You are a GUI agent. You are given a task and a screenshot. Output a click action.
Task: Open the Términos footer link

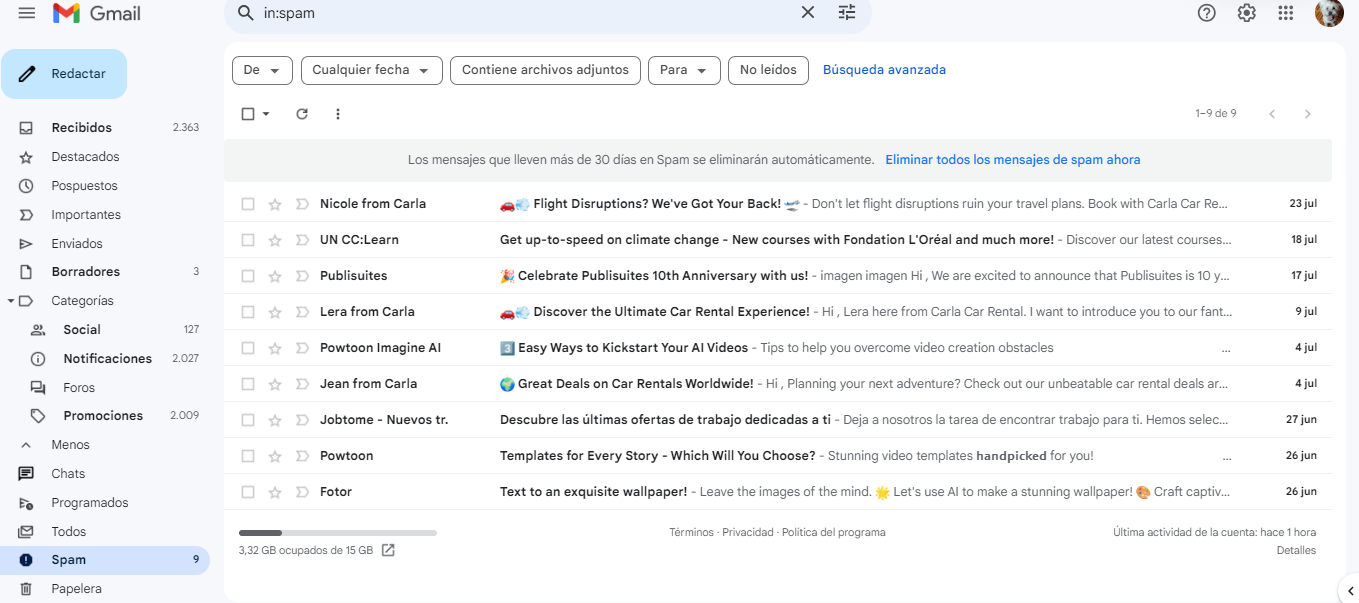click(691, 533)
